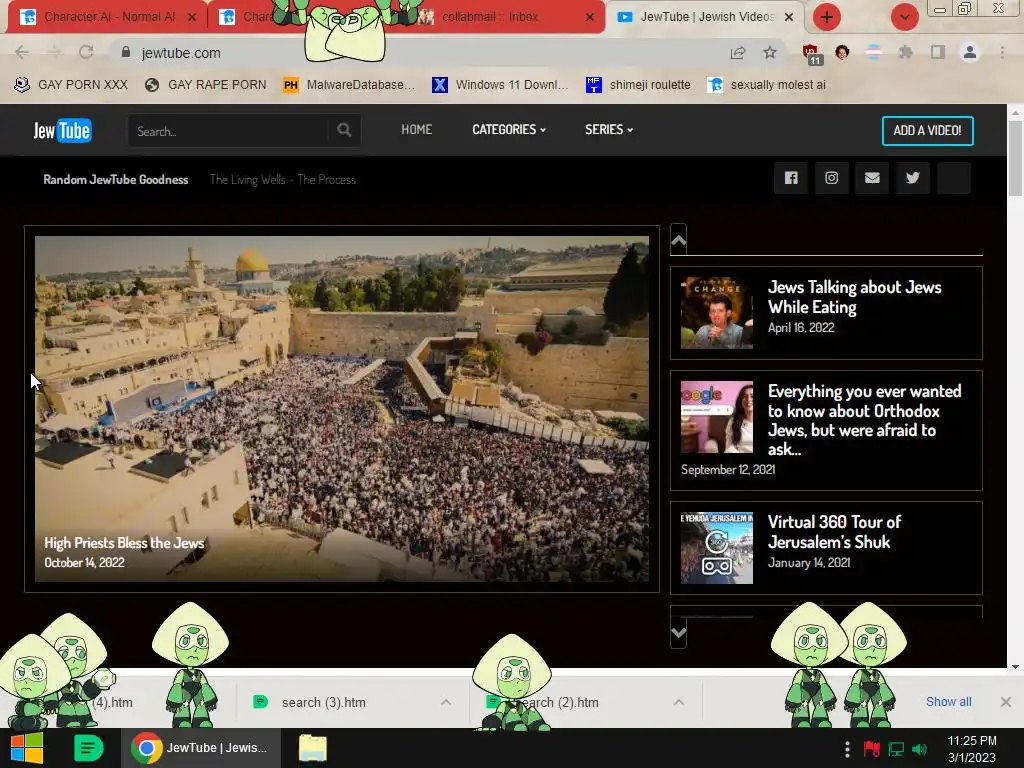1024x768 pixels.
Task: Bookmark this page with the star icon
Action: coord(770,52)
